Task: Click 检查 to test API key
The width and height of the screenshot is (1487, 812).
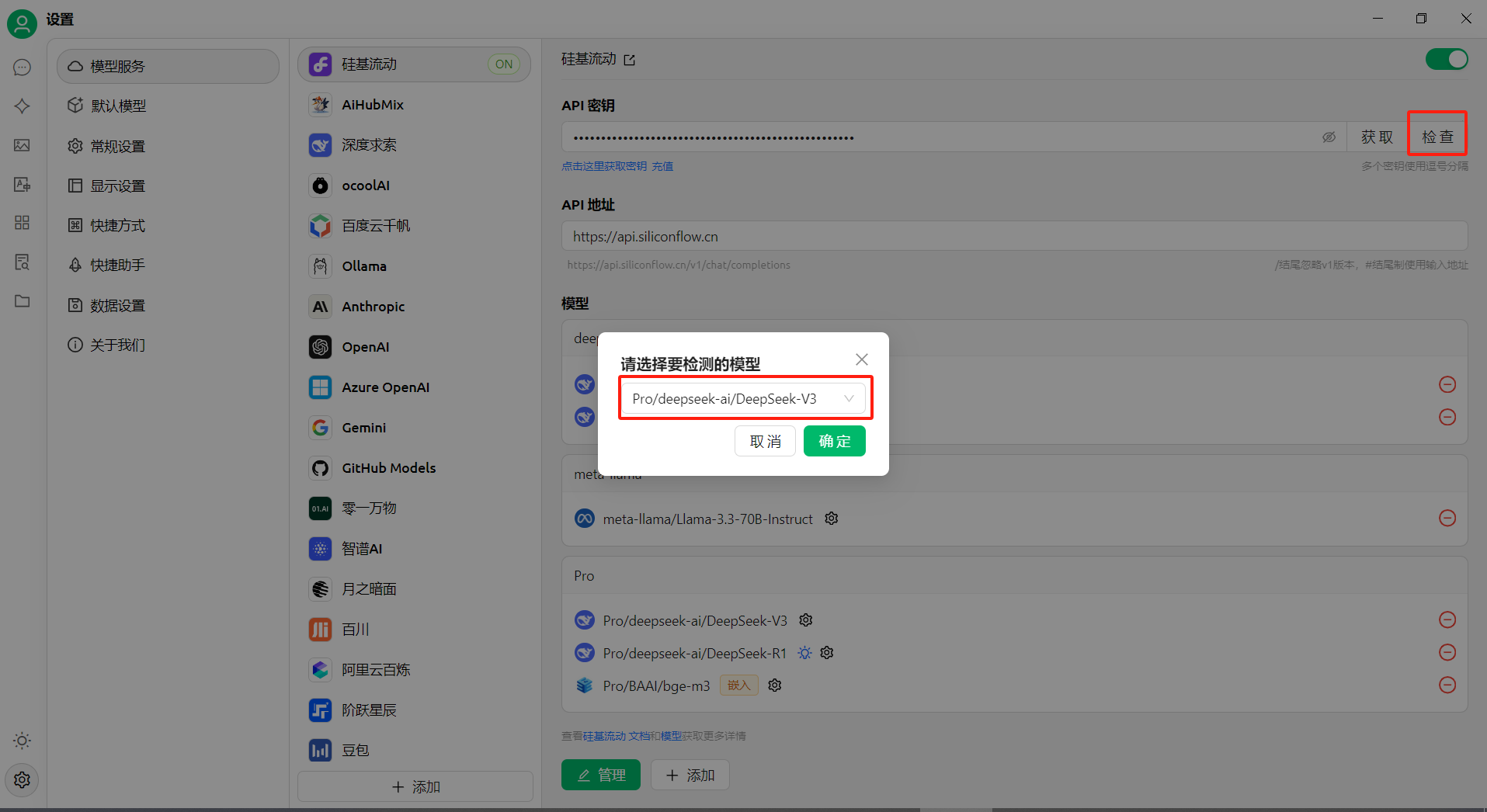Action: (x=1437, y=137)
